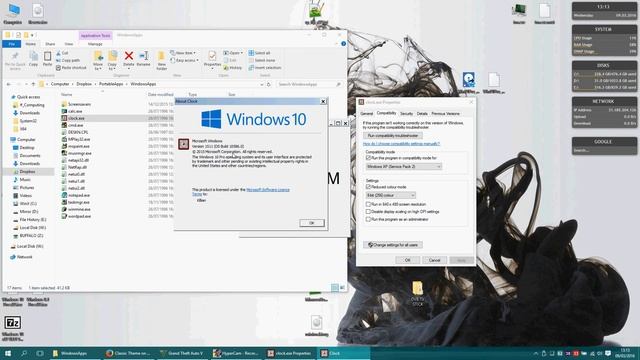Click the Google search field widget
The width and height of the screenshot is (640, 360).
click(604, 151)
